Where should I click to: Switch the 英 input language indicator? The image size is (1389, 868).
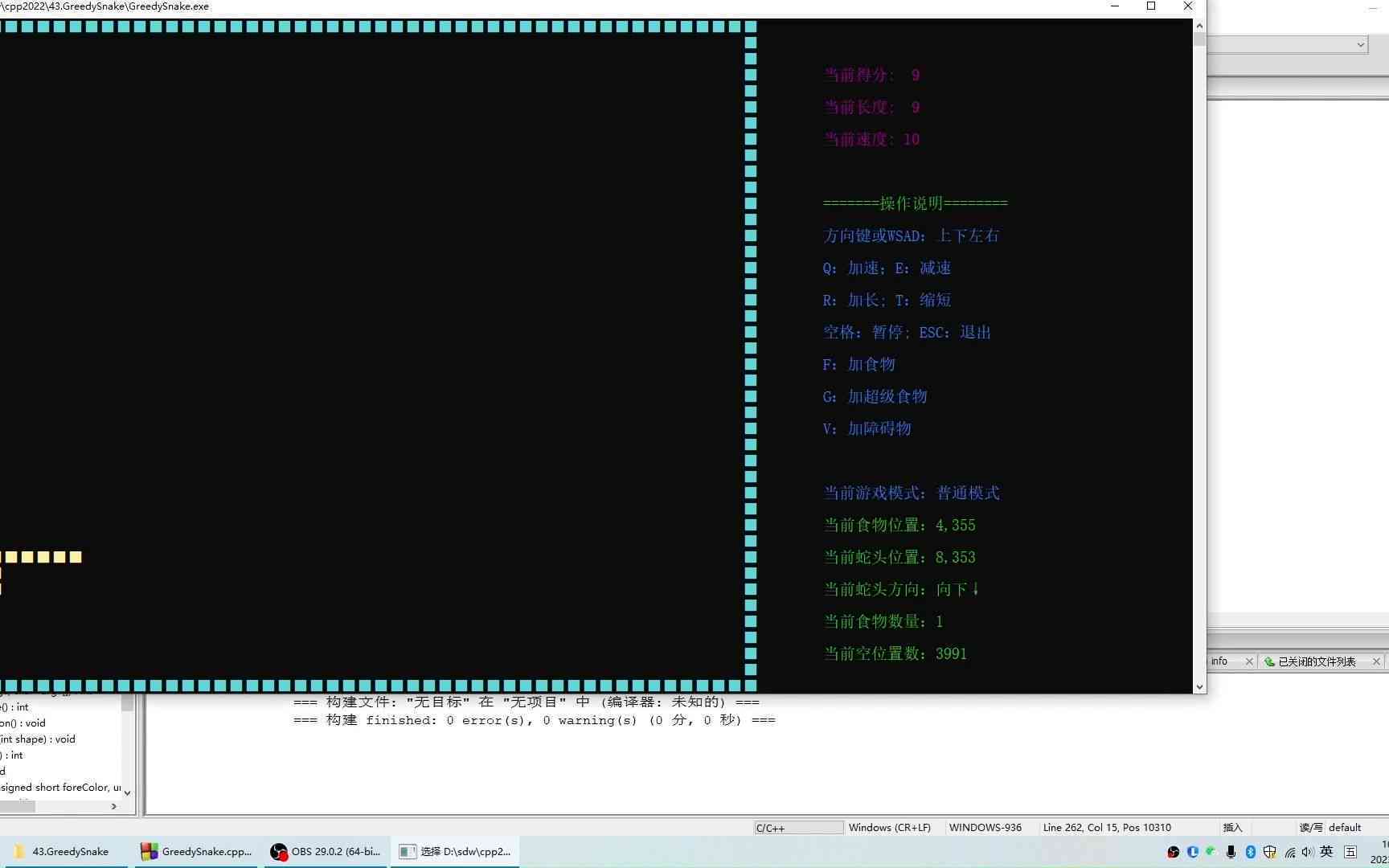pyautogui.click(x=1326, y=852)
